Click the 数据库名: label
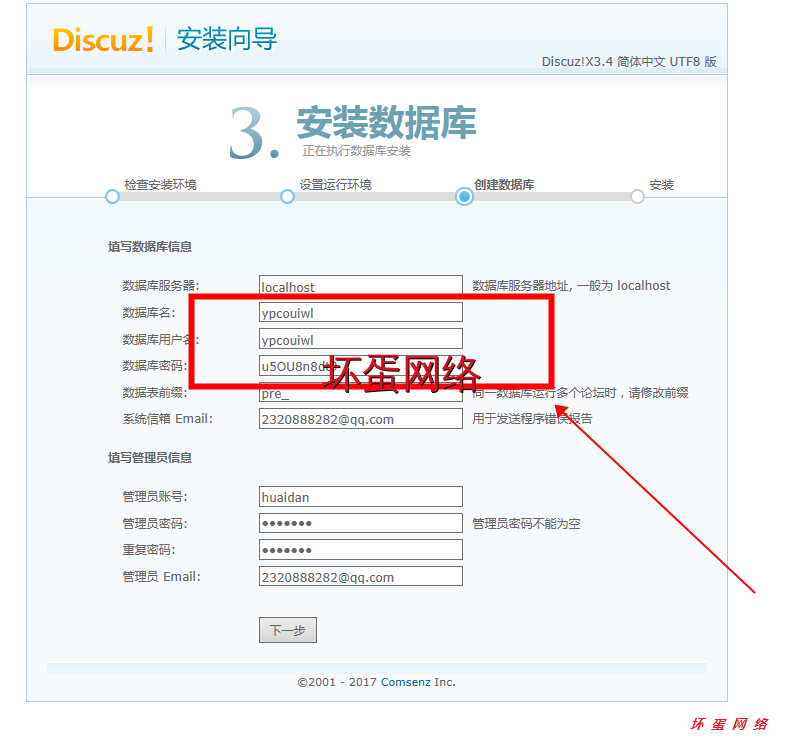Screen dimensions: 802x748 149,312
